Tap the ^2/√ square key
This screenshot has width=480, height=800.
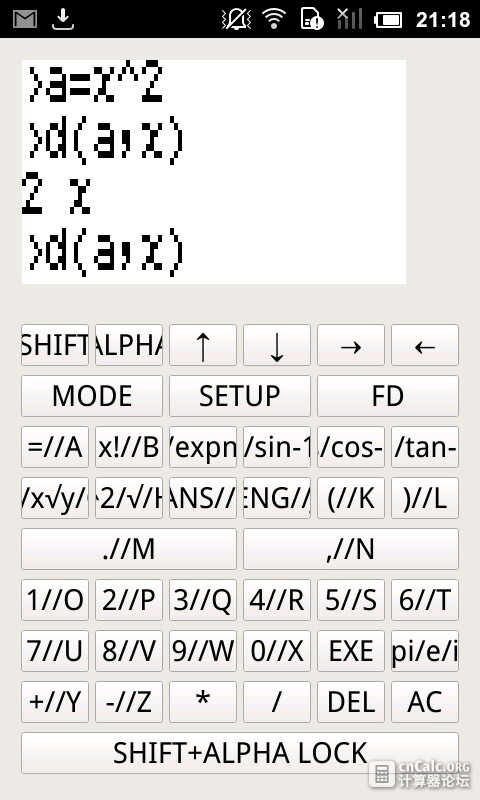click(129, 498)
